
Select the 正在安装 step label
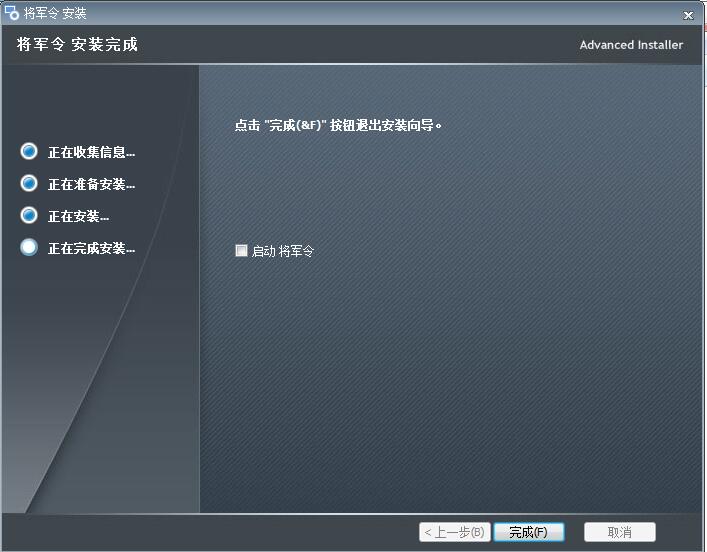tap(78, 217)
